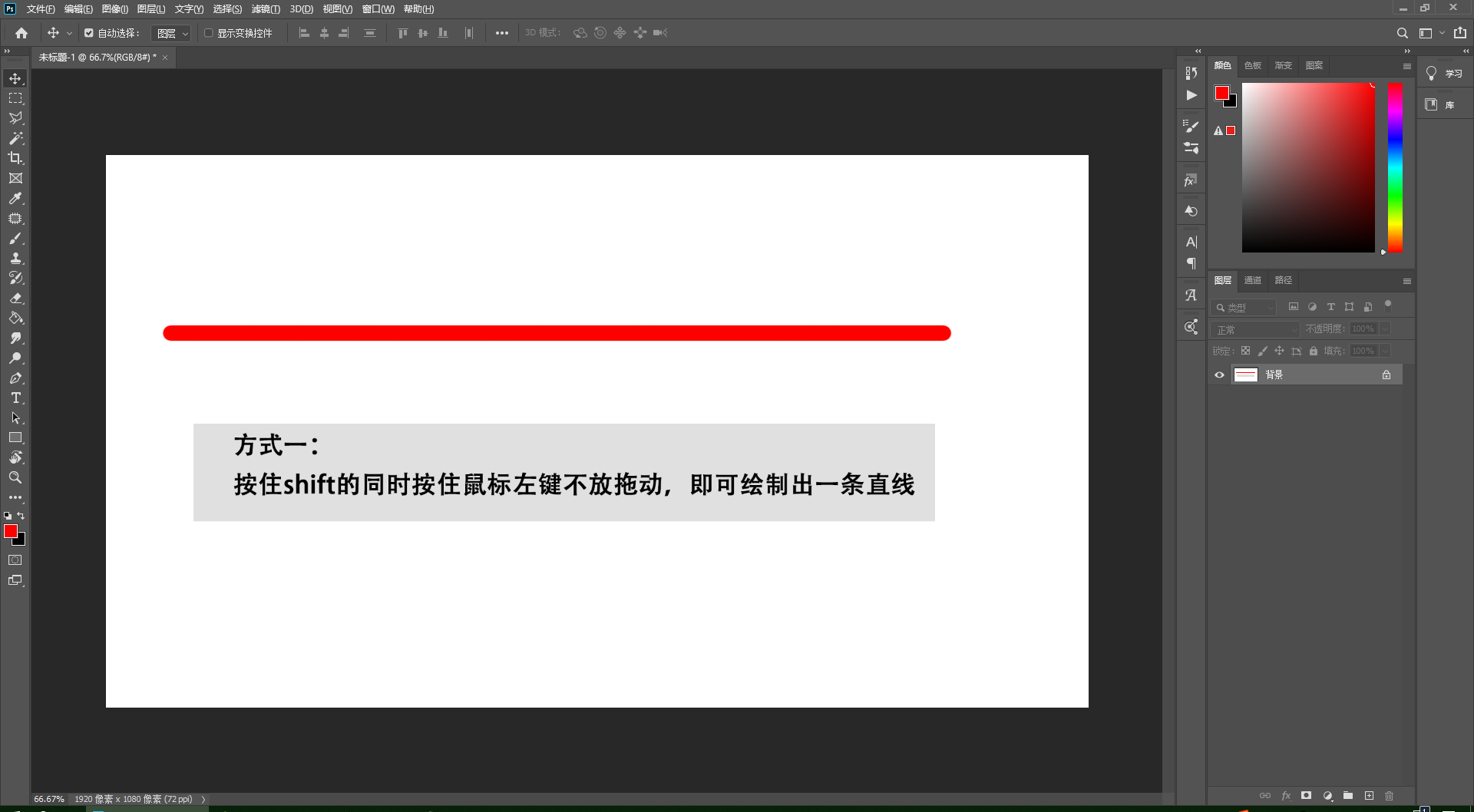Select the Path Selection tool
The image size is (1474, 812).
[x=15, y=418]
